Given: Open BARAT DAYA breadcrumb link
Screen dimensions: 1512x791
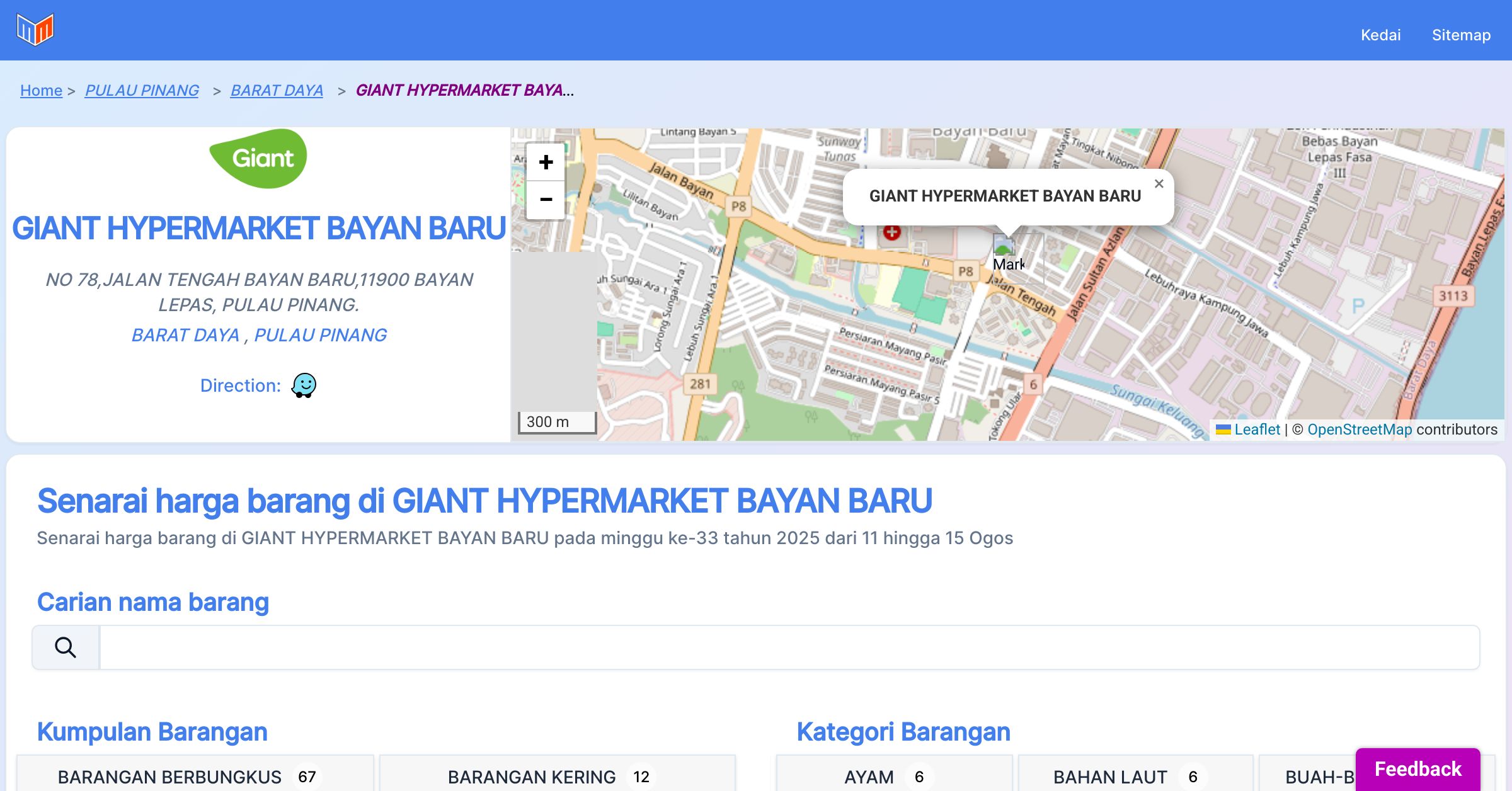Looking at the screenshot, I should [x=277, y=90].
